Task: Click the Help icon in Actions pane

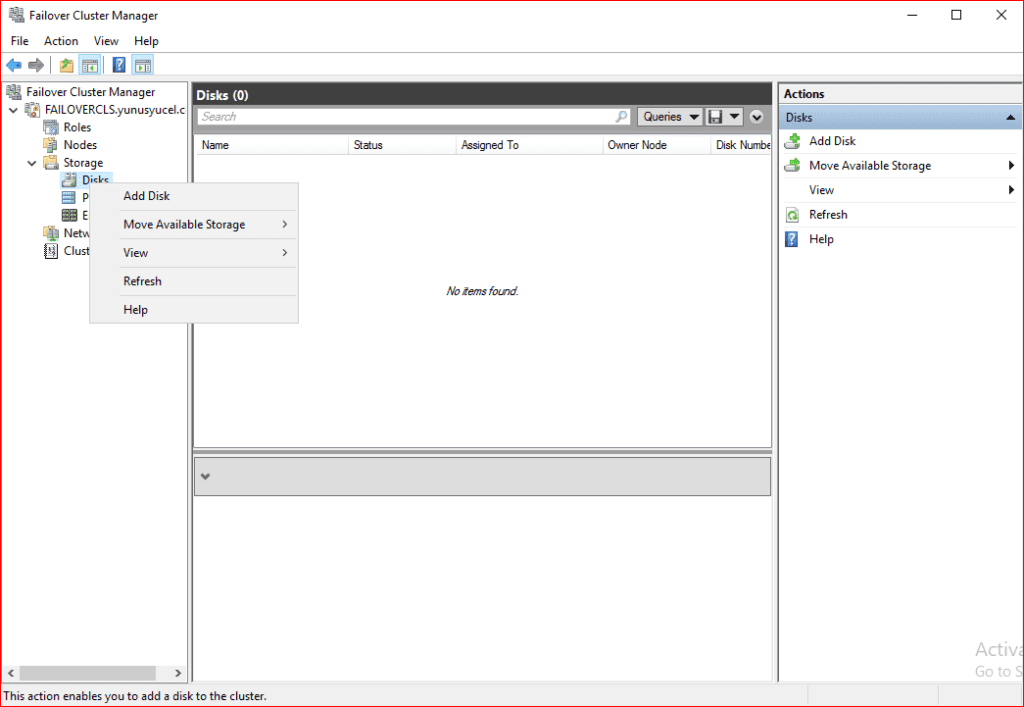Action: [x=792, y=239]
